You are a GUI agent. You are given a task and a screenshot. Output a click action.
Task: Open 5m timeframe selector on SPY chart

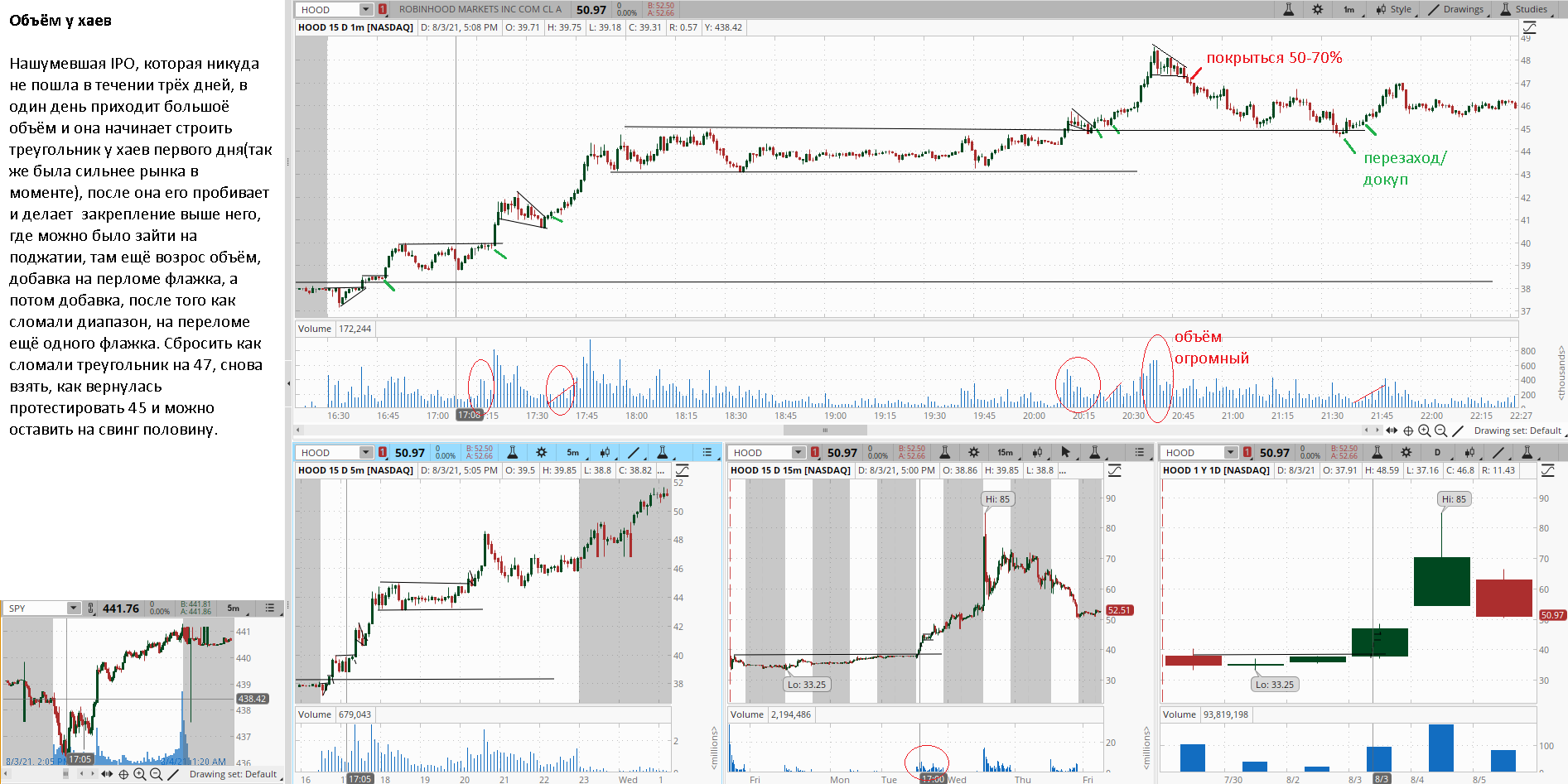[x=234, y=608]
